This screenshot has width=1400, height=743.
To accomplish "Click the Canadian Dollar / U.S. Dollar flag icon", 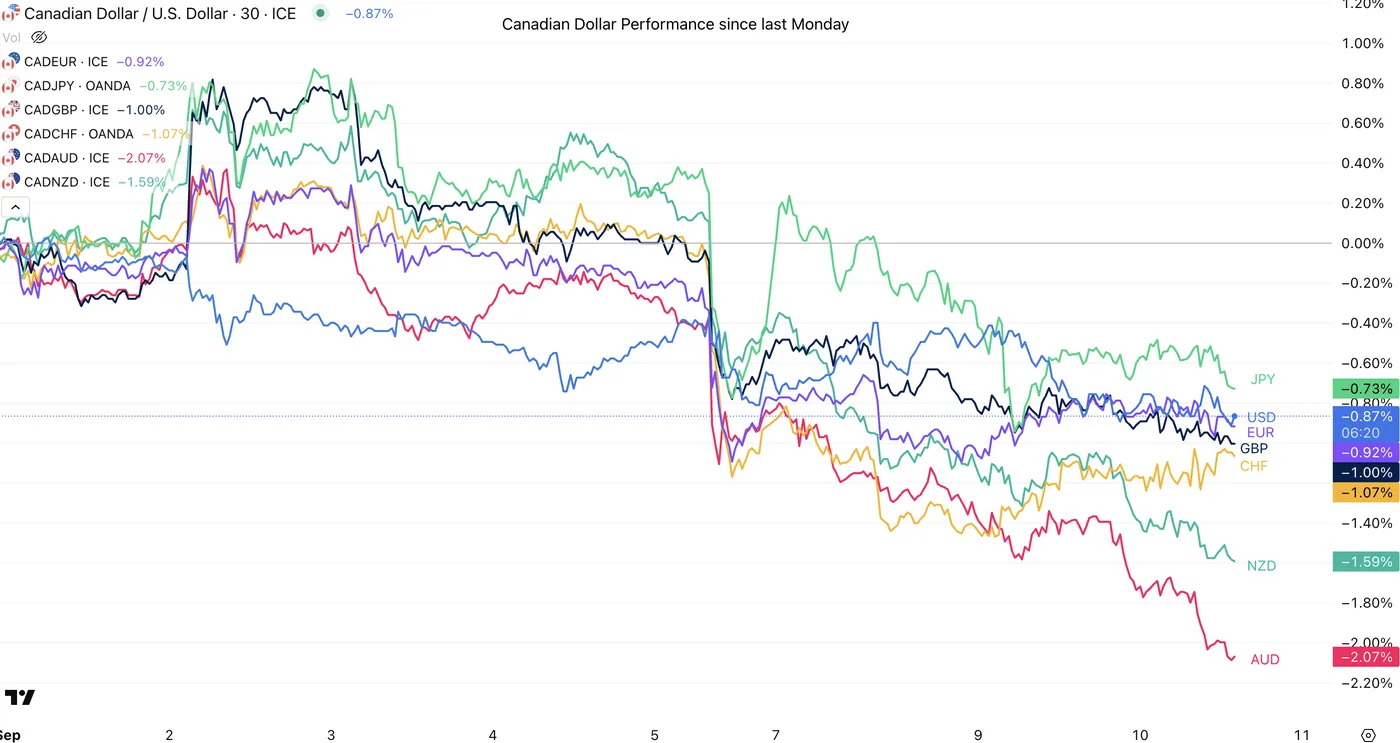I will [9, 13].
